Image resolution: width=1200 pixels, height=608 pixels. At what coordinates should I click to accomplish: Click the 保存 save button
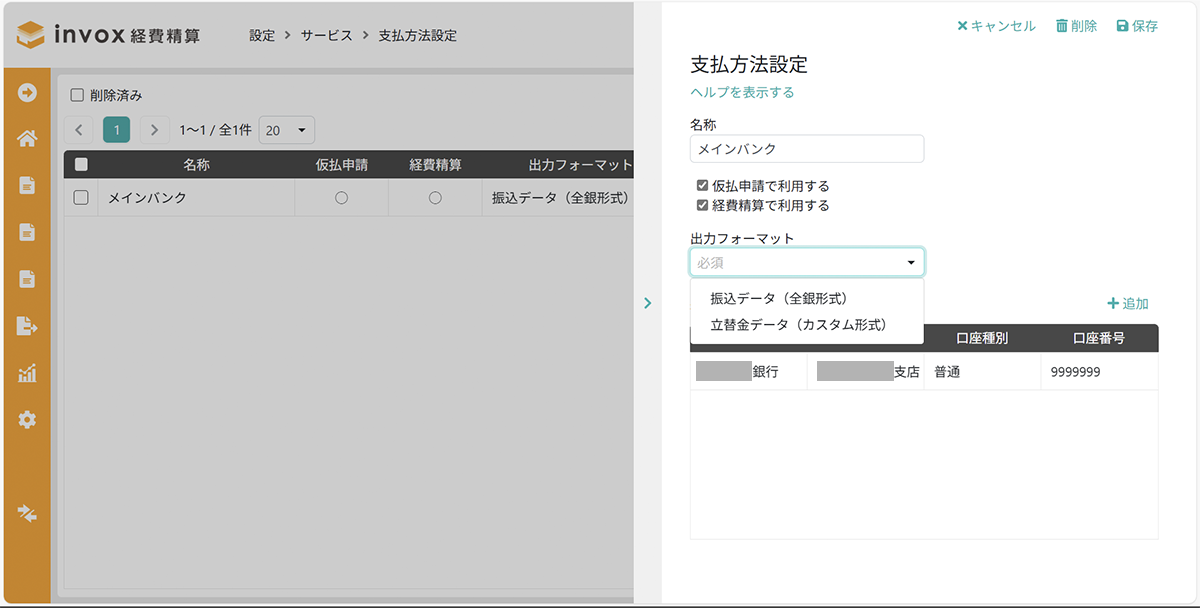[x=1137, y=26]
